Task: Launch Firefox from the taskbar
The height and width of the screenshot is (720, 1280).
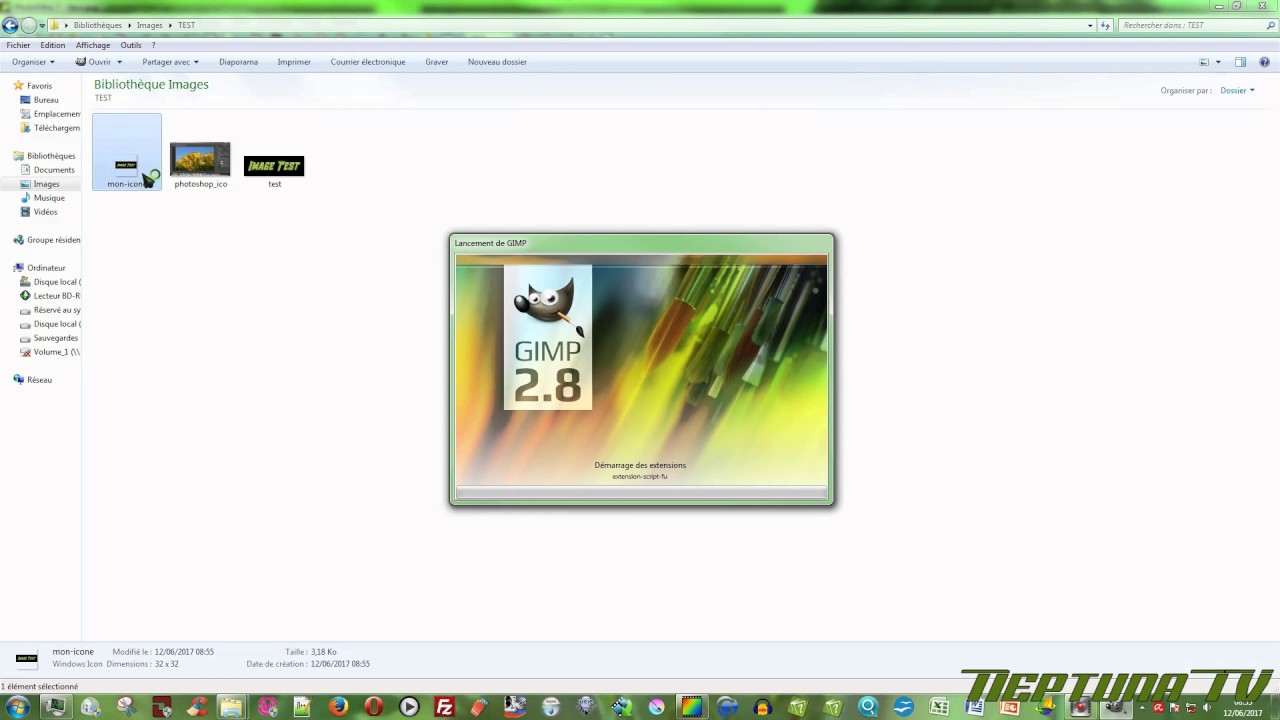Action: [339, 708]
